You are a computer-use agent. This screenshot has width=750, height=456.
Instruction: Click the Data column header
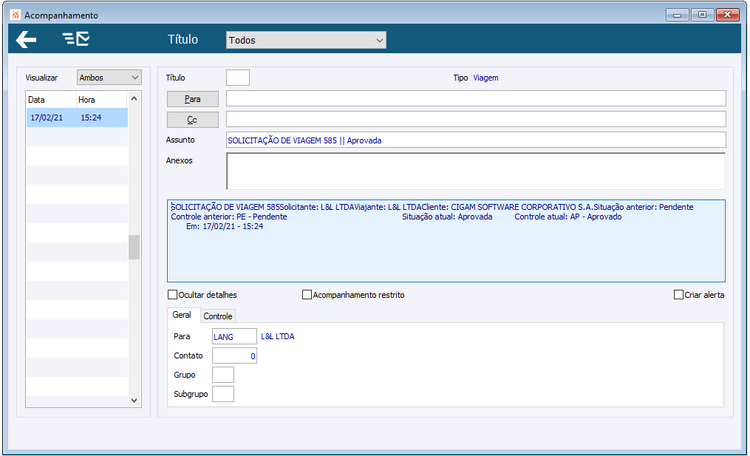click(51, 100)
